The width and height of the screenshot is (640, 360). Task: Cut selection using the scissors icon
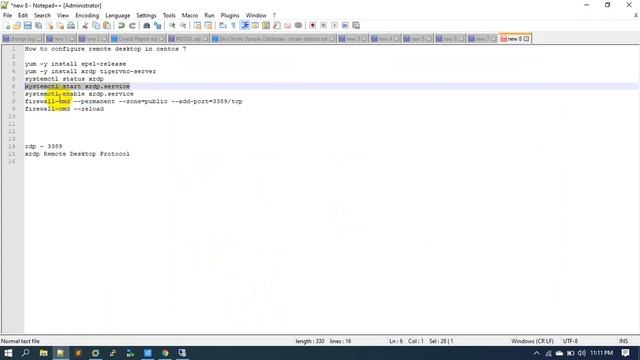point(85,25)
